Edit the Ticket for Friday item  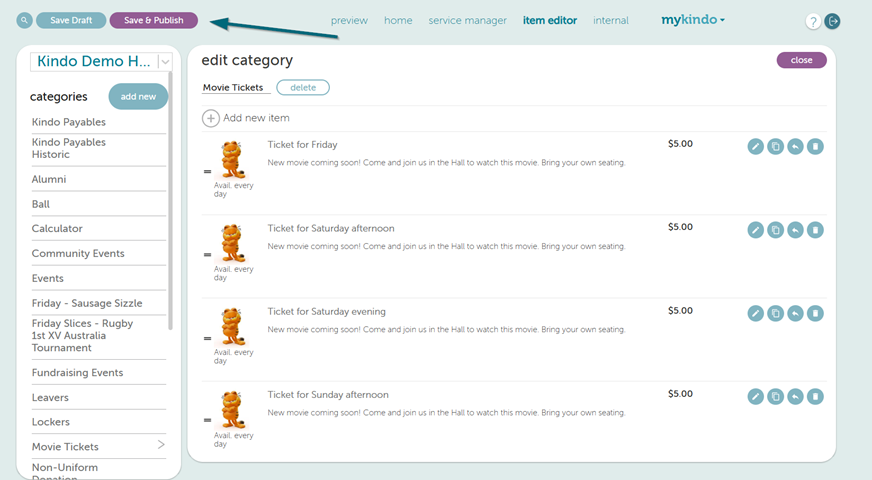click(x=755, y=147)
